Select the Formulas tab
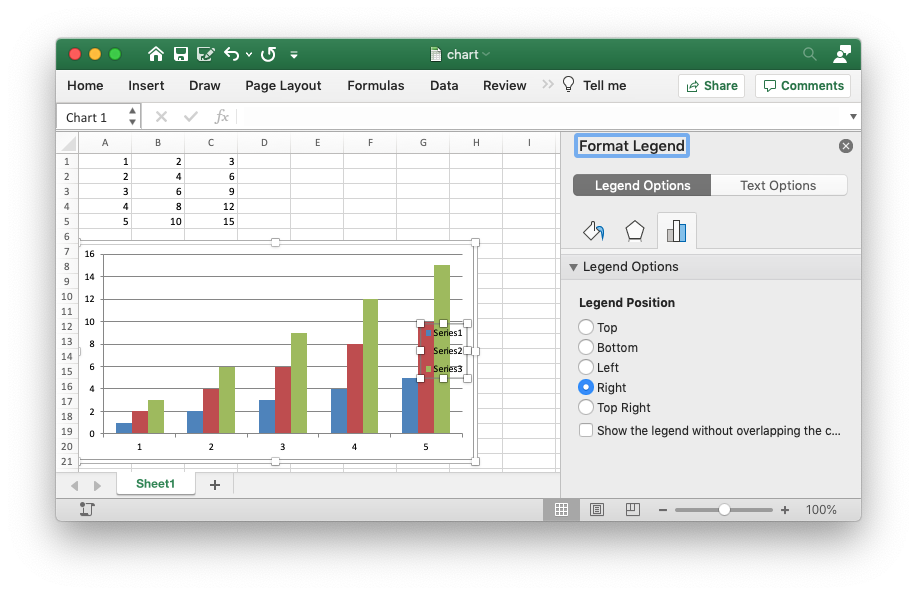The width and height of the screenshot is (917, 595). tap(375, 85)
